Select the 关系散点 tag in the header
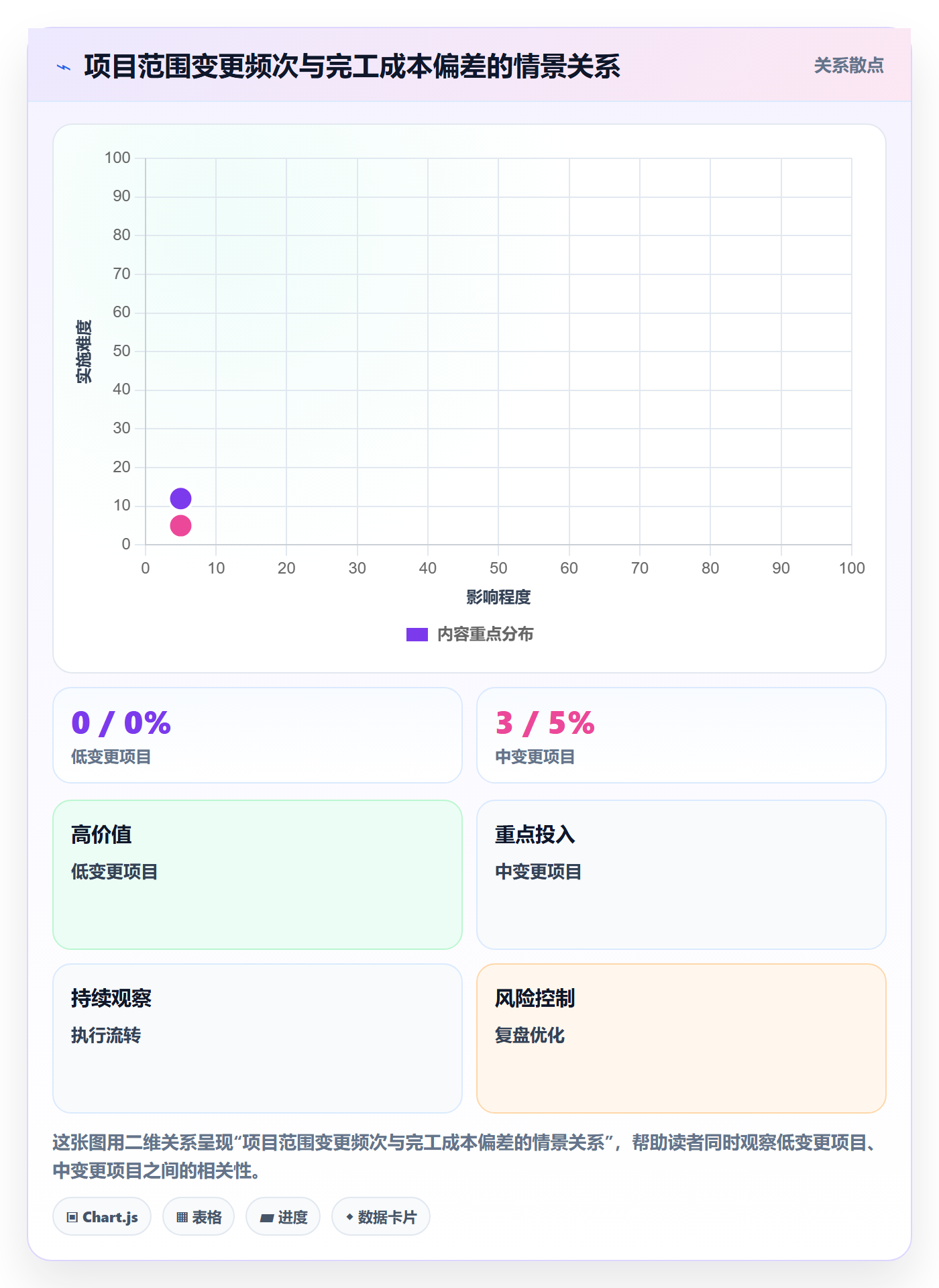939x1288 pixels. click(x=848, y=66)
